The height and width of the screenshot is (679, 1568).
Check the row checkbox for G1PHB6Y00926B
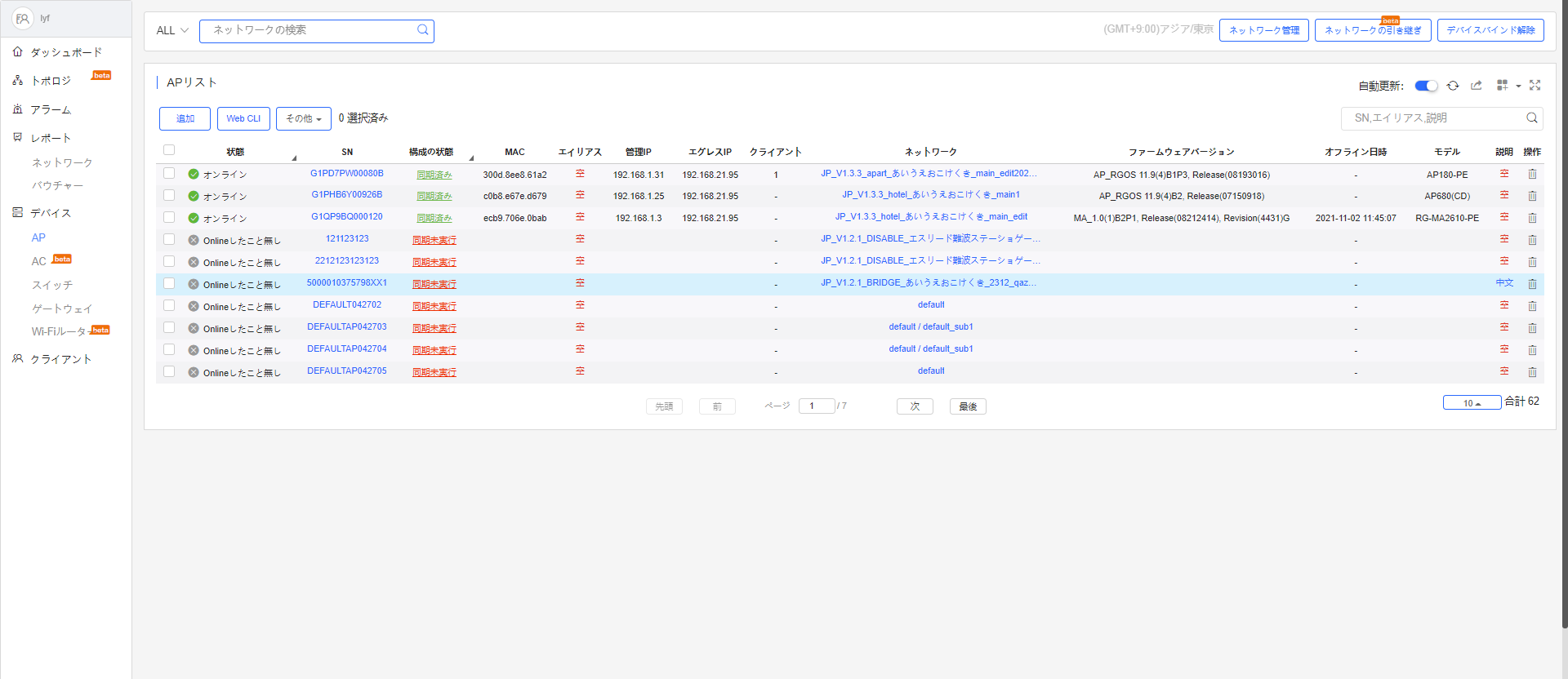tap(169, 195)
